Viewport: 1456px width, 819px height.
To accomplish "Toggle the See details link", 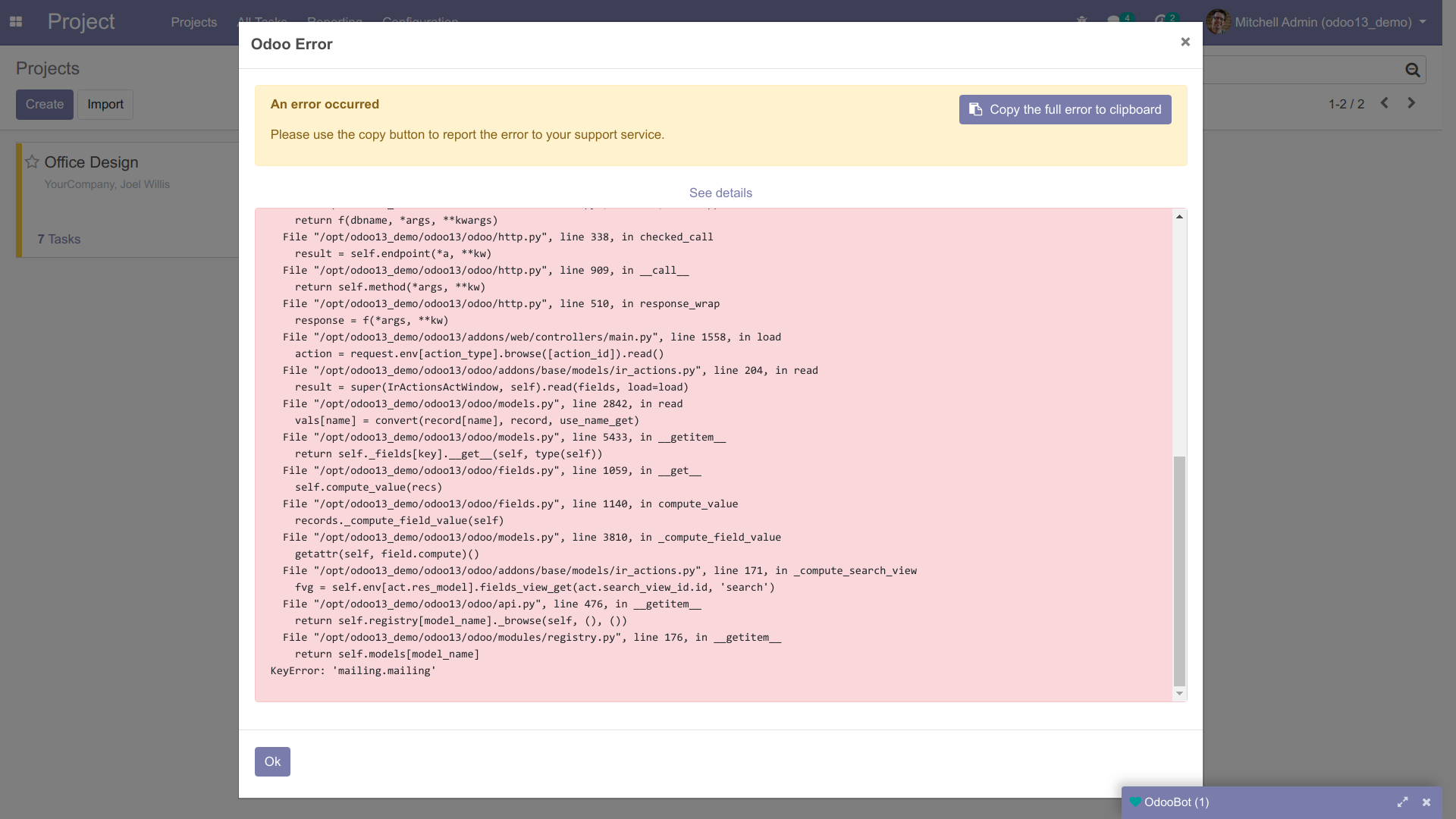I will tap(720, 193).
